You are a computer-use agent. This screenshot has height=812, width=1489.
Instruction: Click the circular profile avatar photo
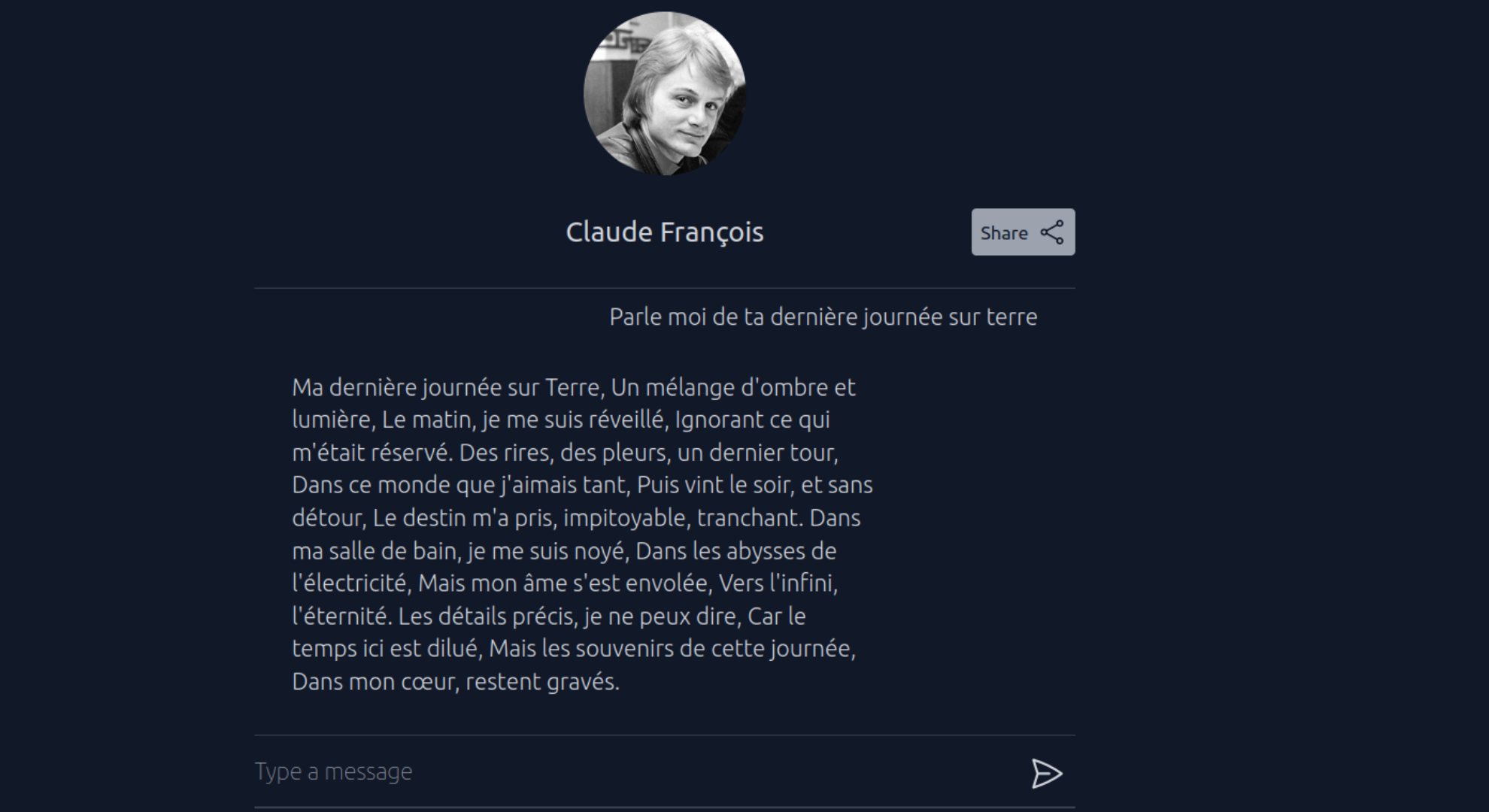665,93
